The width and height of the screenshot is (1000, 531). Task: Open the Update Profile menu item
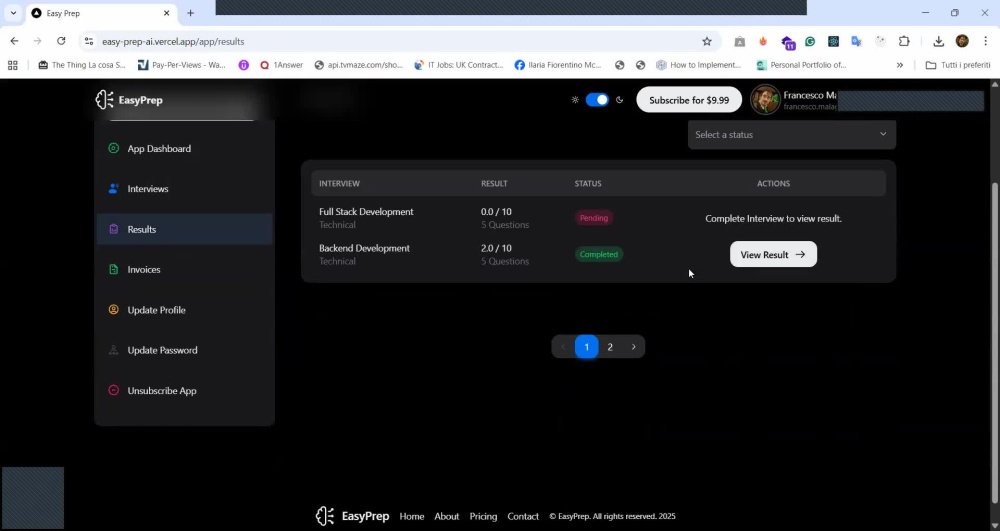tap(184, 310)
